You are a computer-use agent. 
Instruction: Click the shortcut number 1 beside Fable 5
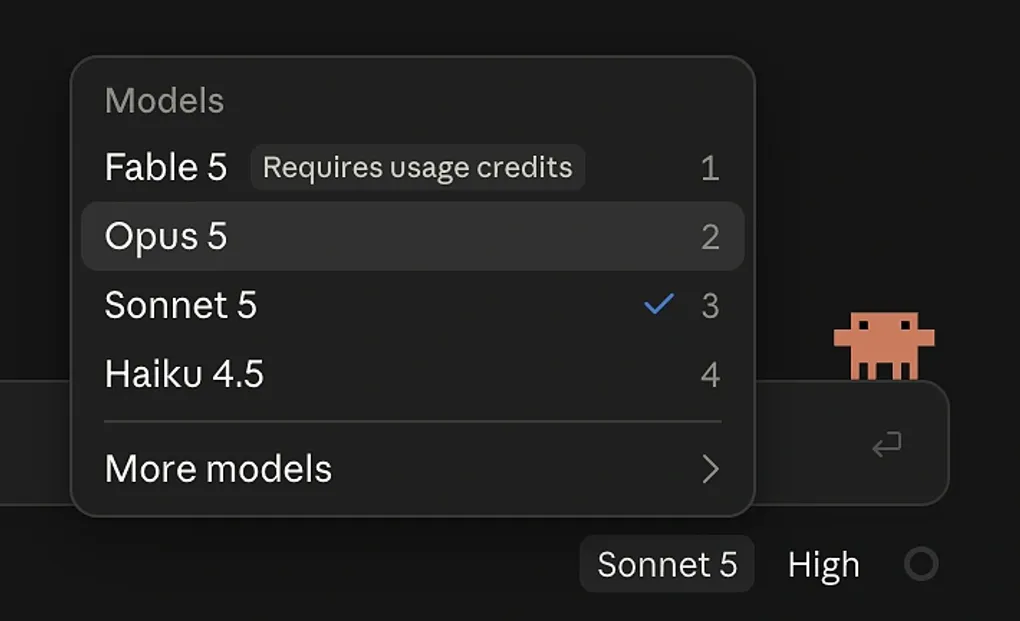coord(710,168)
